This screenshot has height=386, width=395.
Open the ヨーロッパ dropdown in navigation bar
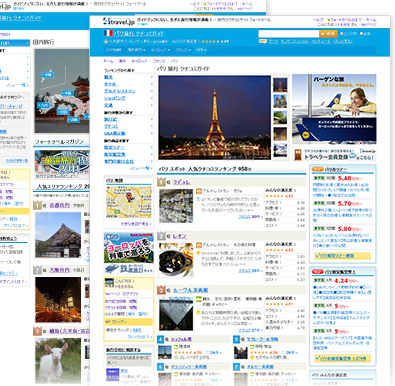[160, 50]
